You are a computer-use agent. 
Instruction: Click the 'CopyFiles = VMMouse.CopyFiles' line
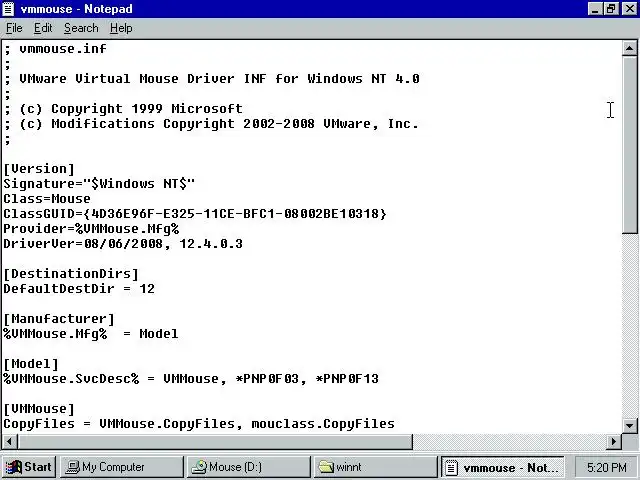click(199, 424)
